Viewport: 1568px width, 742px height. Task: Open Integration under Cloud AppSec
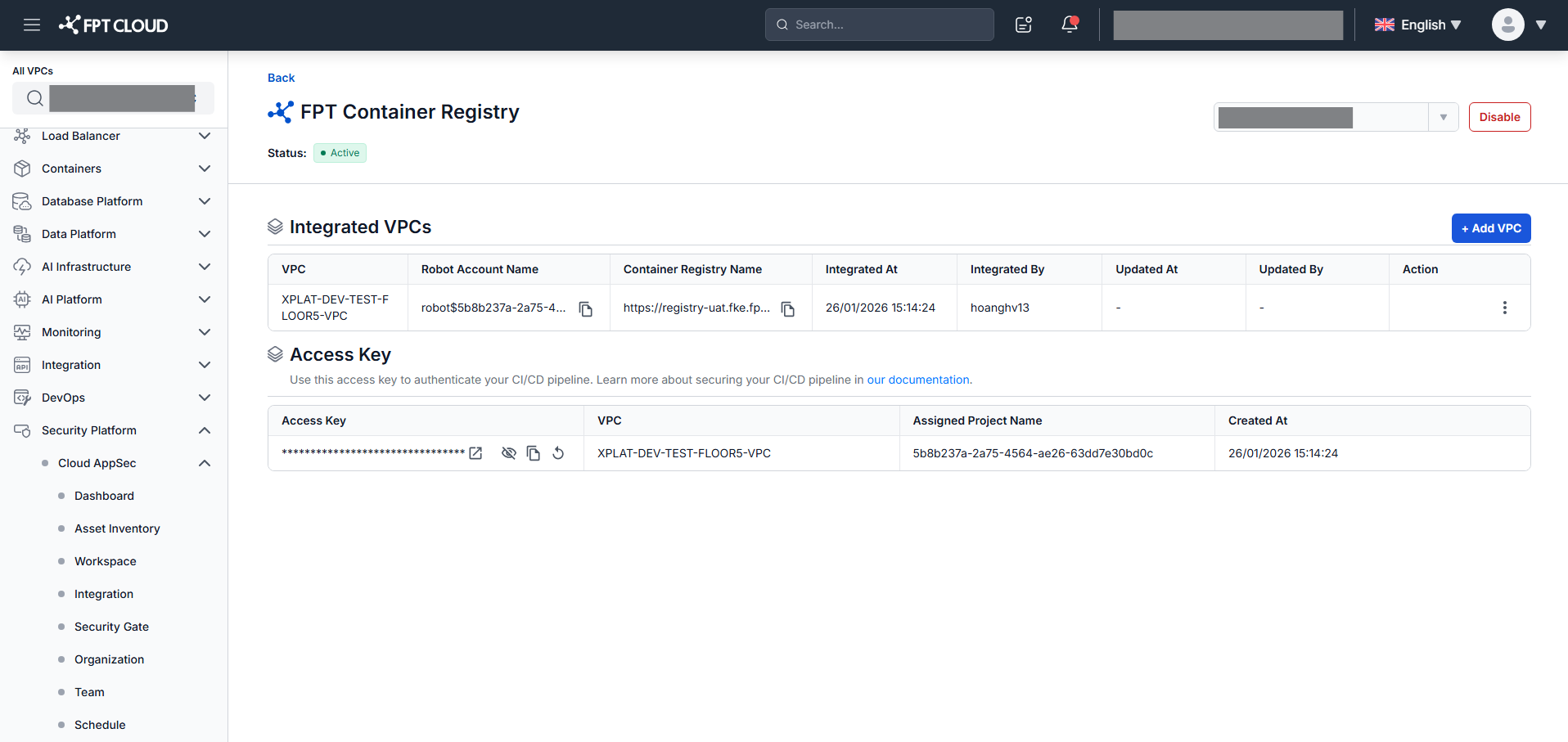pyautogui.click(x=104, y=594)
